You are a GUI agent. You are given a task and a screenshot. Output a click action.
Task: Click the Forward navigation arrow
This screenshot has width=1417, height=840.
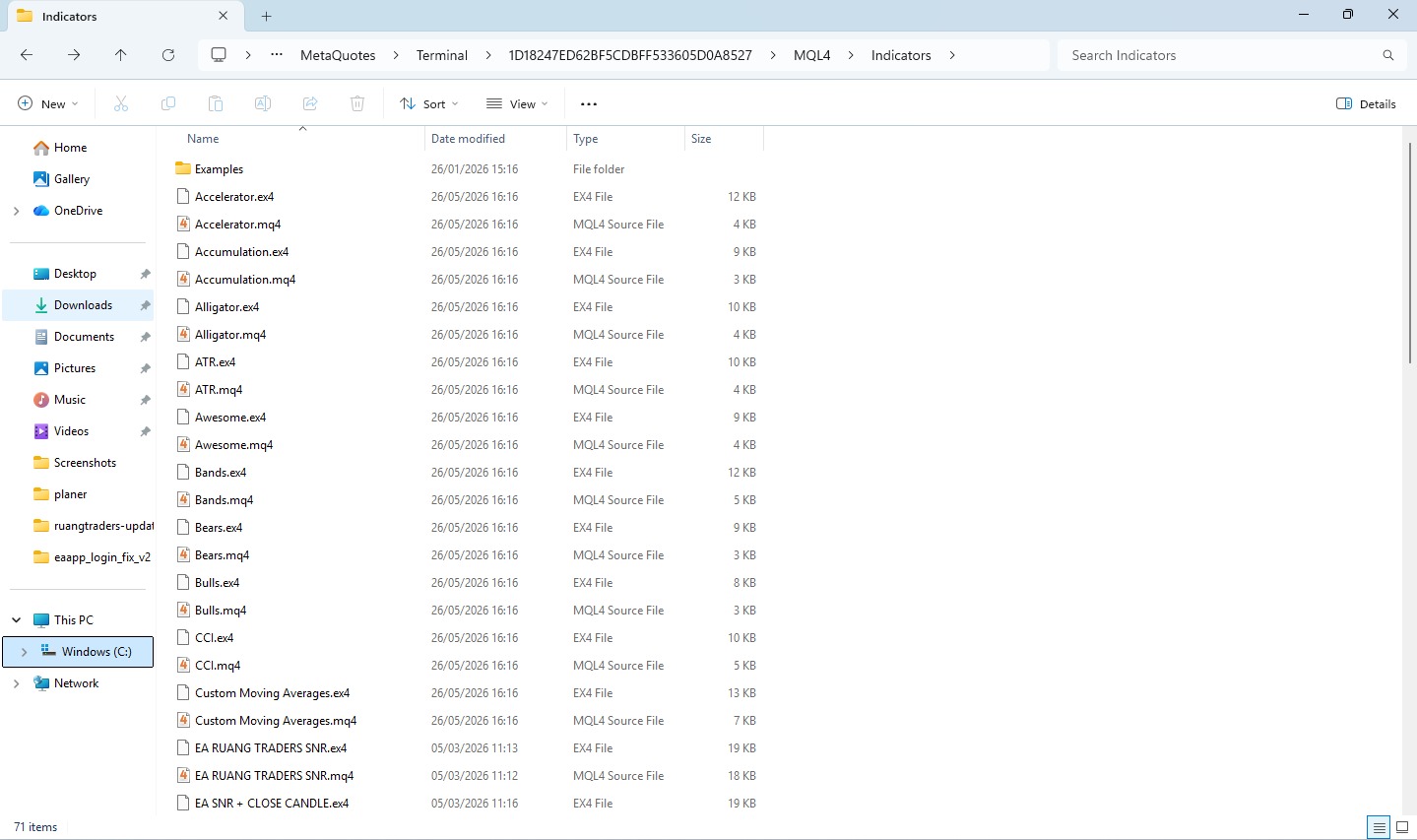[x=74, y=55]
